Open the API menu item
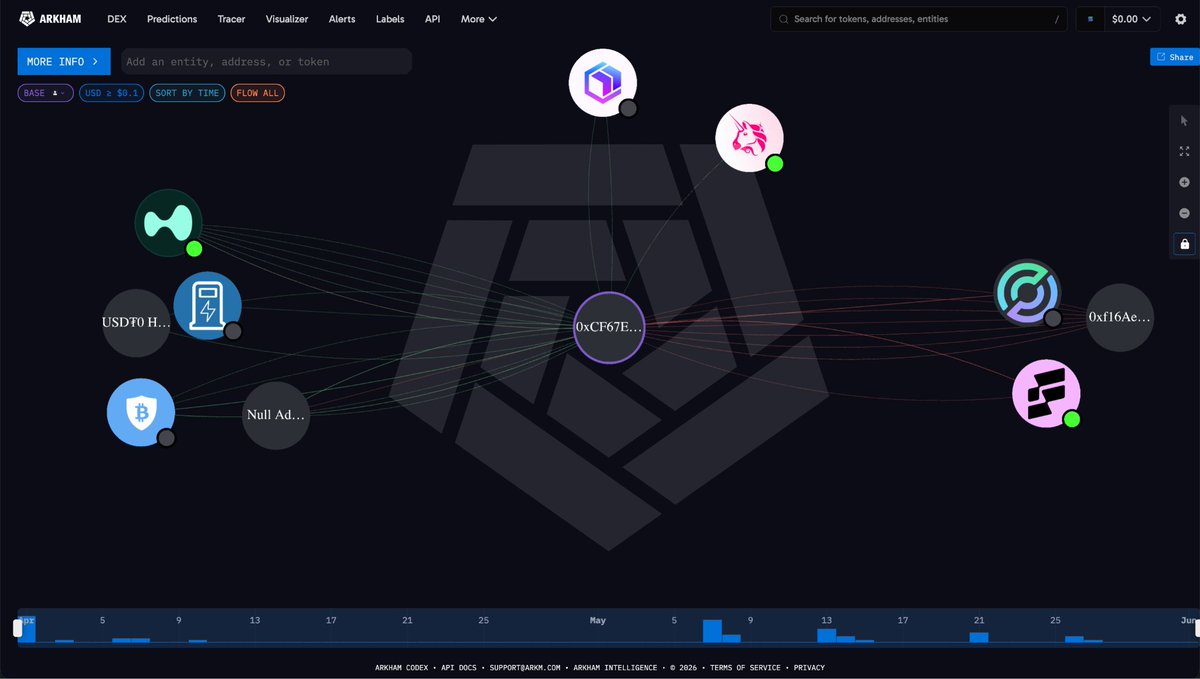1200x679 pixels. [x=432, y=19]
